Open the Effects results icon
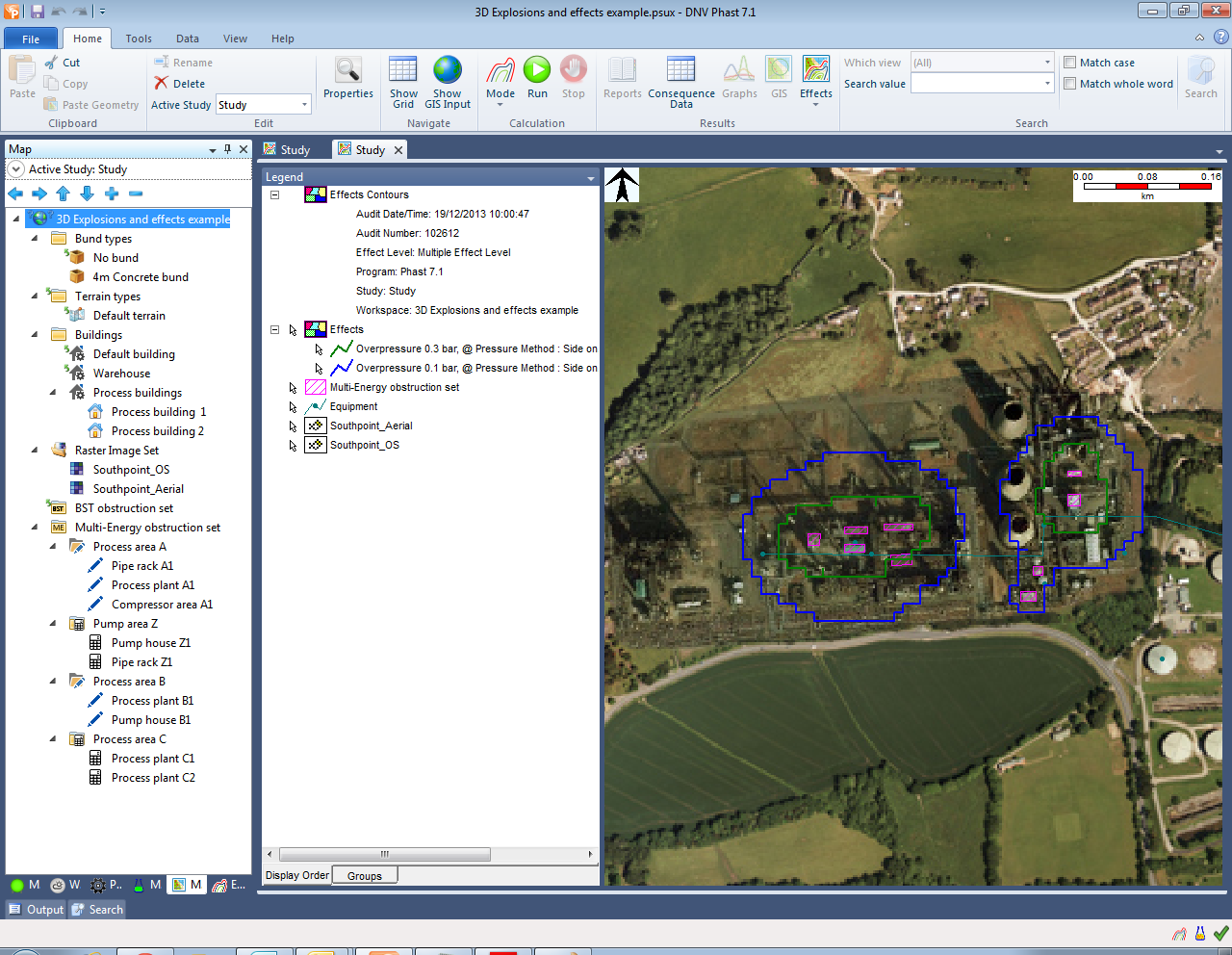 point(816,80)
